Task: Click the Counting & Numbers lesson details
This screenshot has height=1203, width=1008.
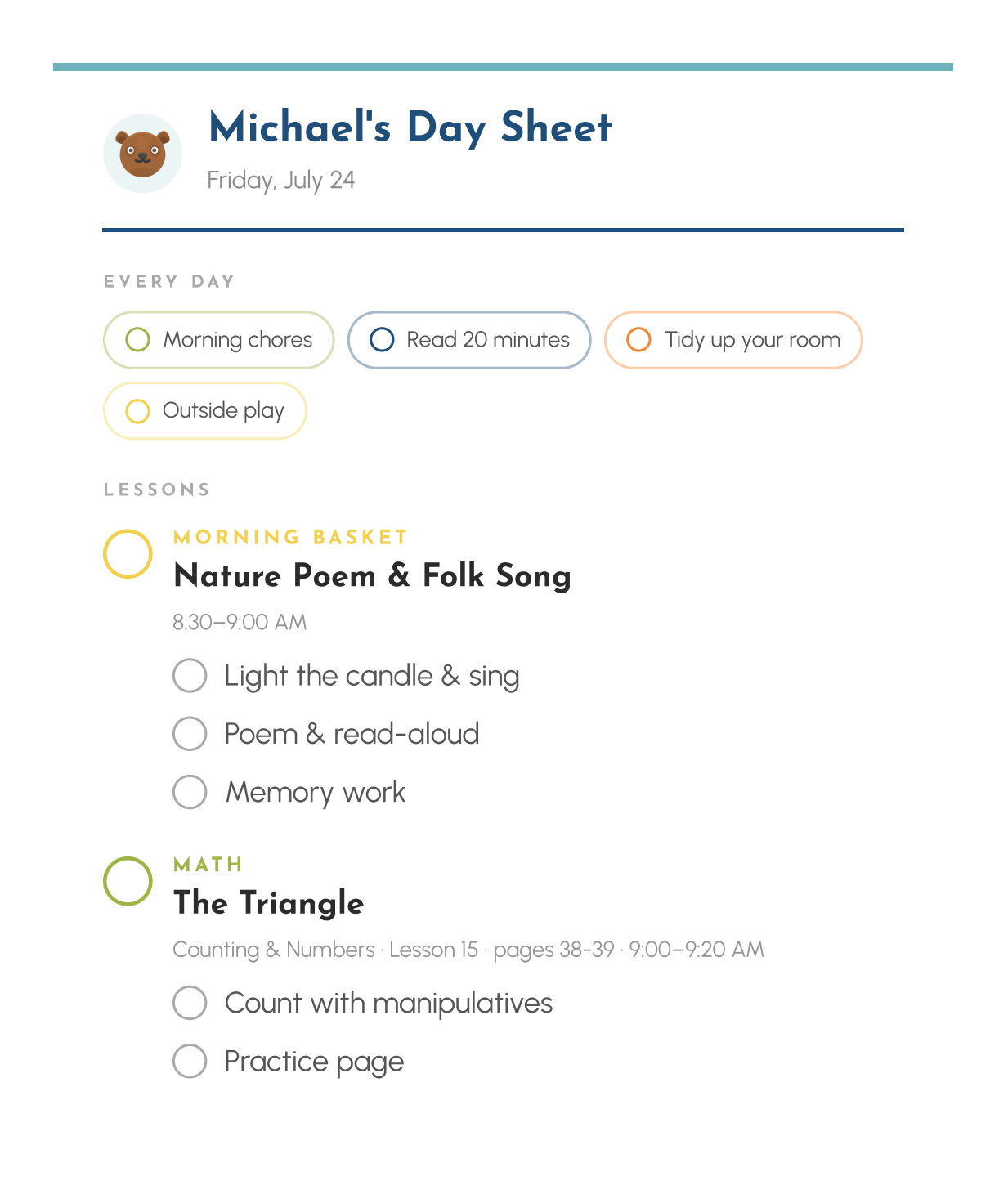Action: (468, 950)
